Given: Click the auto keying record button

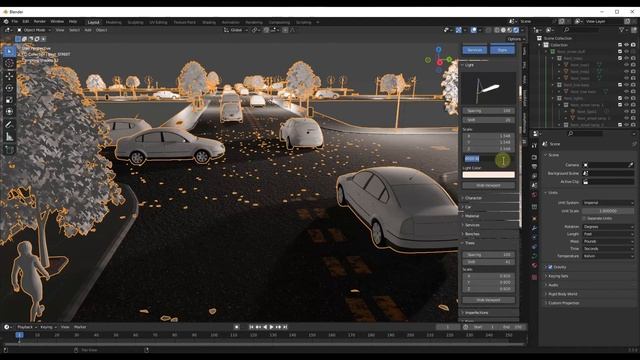Looking at the screenshot, I should (x=237, y=327).
